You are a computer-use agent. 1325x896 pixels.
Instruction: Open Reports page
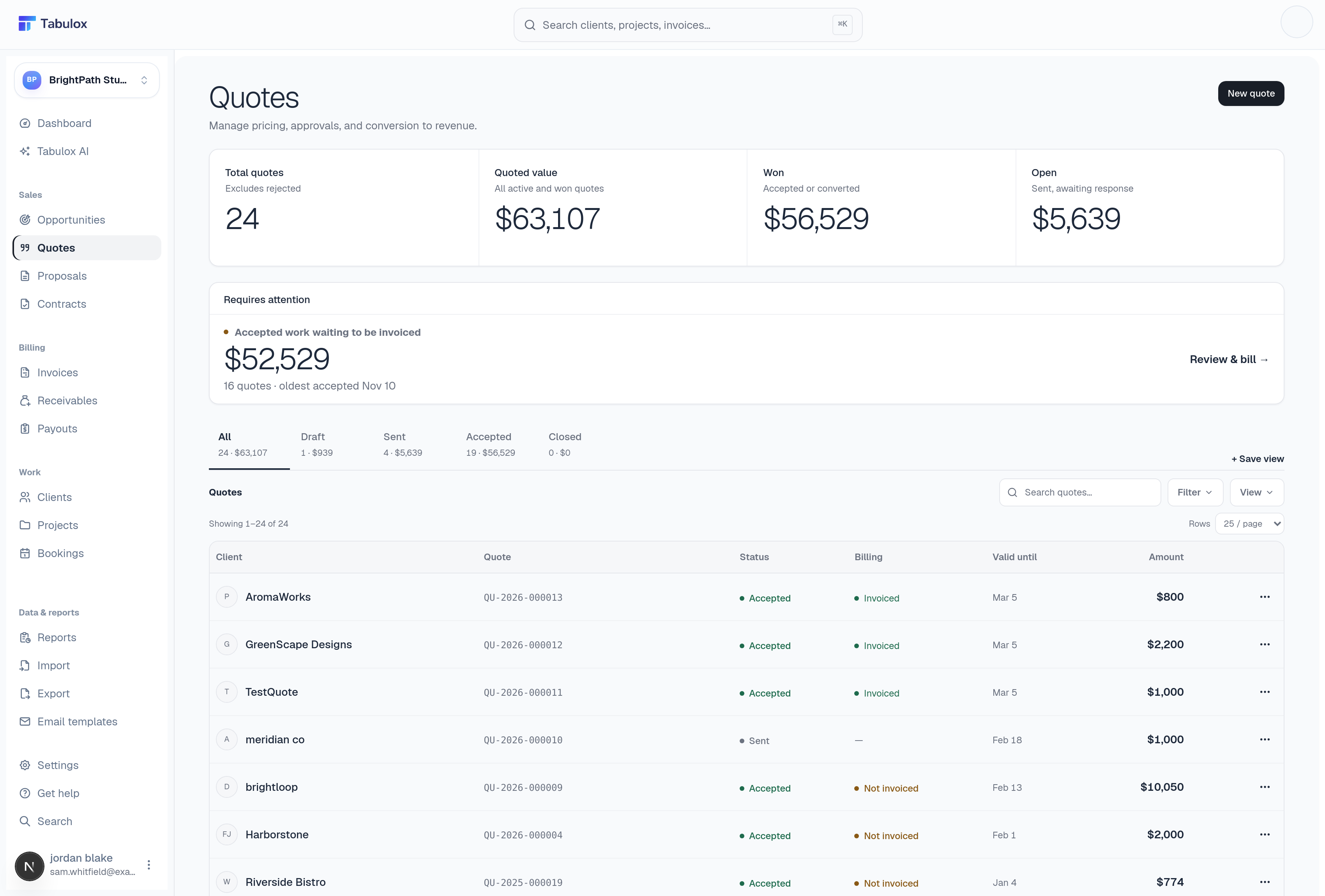(87, 637)
